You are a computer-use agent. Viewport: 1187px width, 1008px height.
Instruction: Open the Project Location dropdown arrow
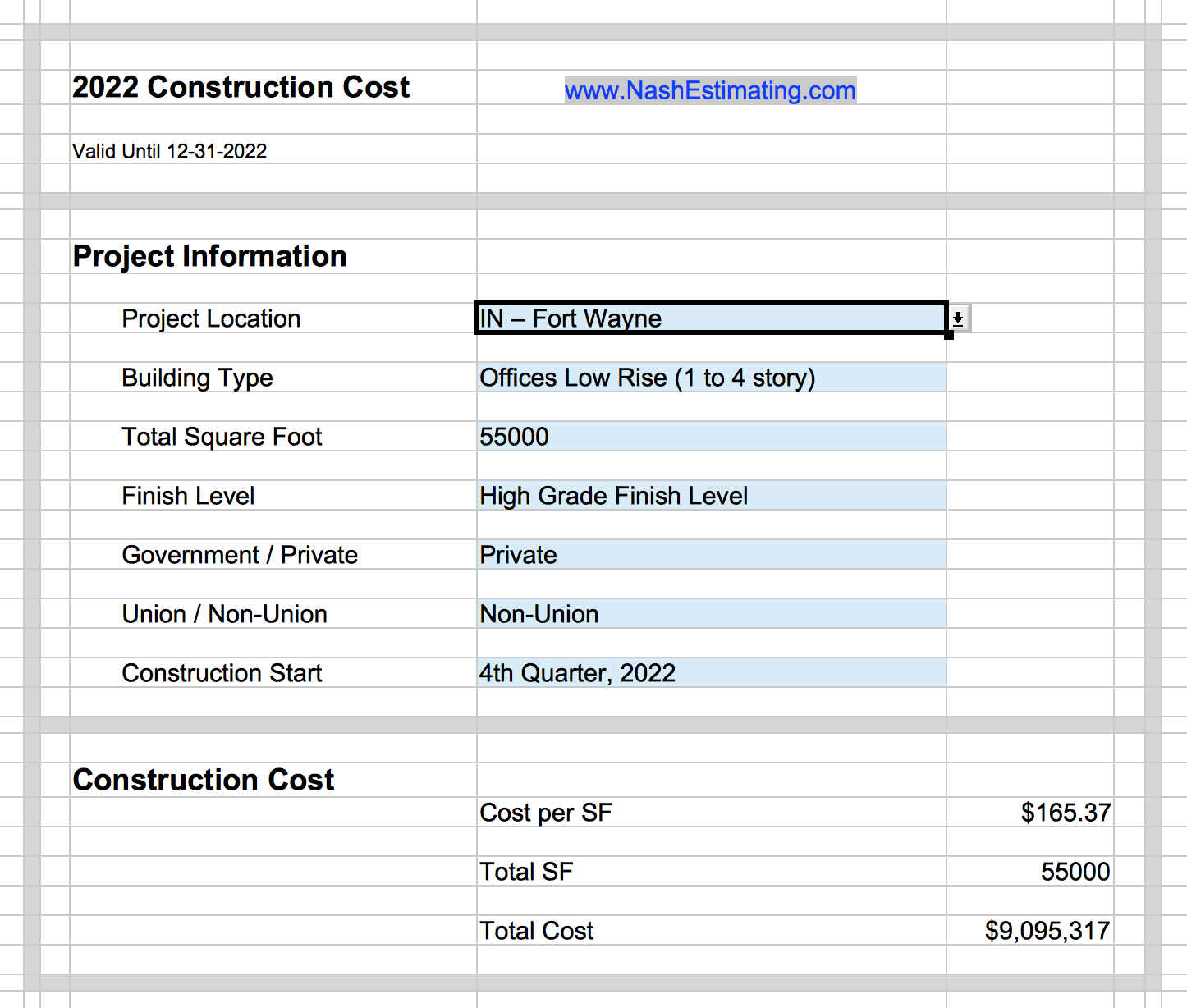pyautogui.click(x=958, y=318)
